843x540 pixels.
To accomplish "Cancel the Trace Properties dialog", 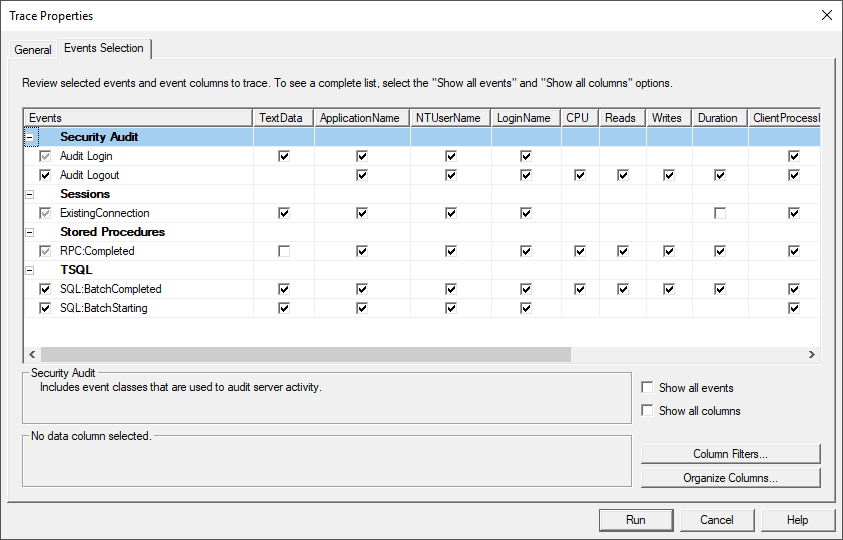I will (x=716, y=520).
